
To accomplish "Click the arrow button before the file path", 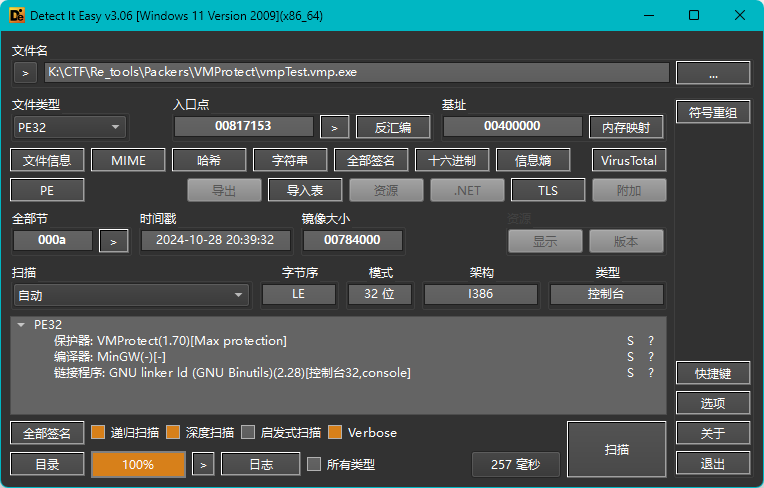I will [x=25, y=74].
